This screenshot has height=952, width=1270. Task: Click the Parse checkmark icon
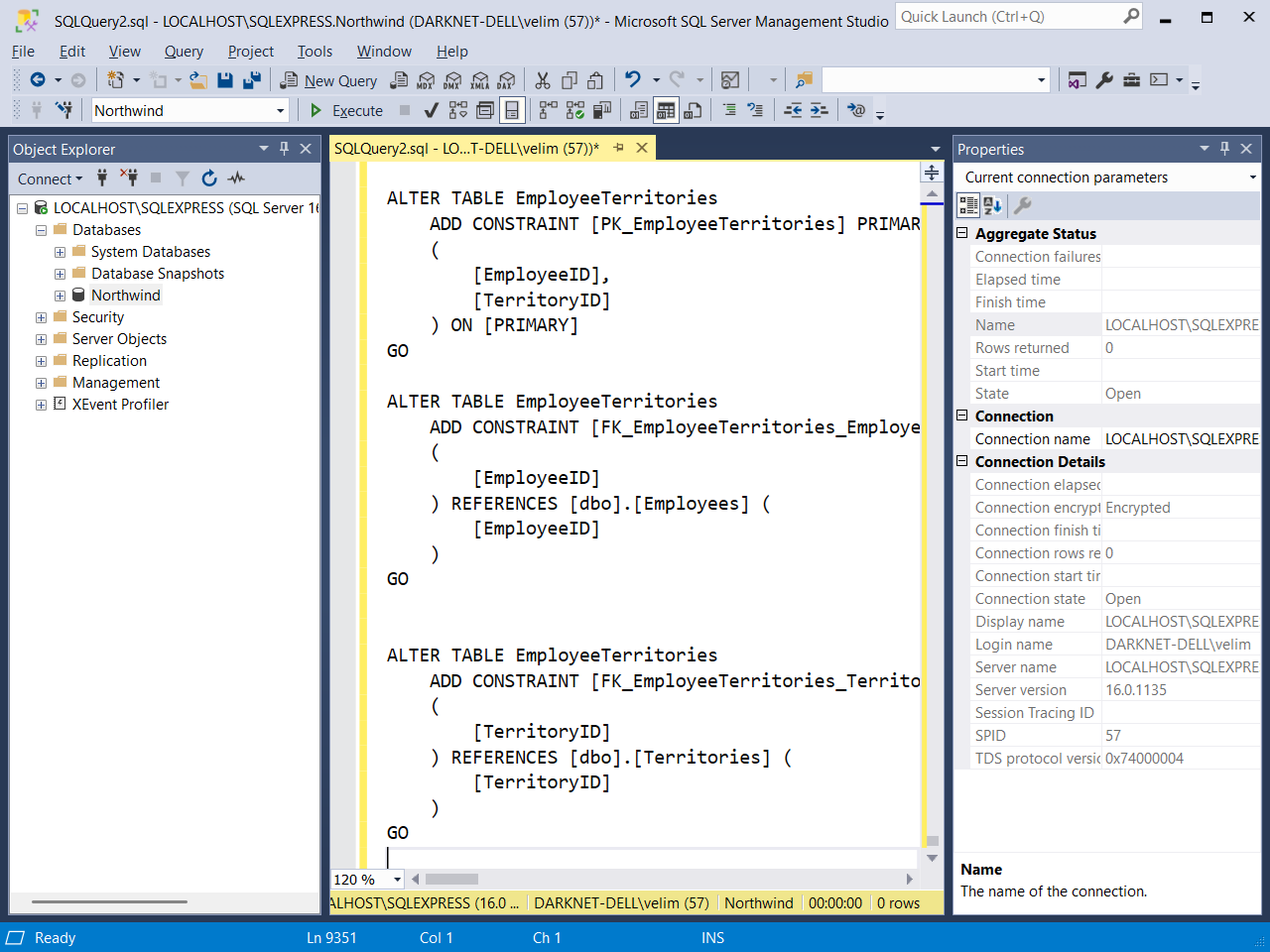(431, 110)
